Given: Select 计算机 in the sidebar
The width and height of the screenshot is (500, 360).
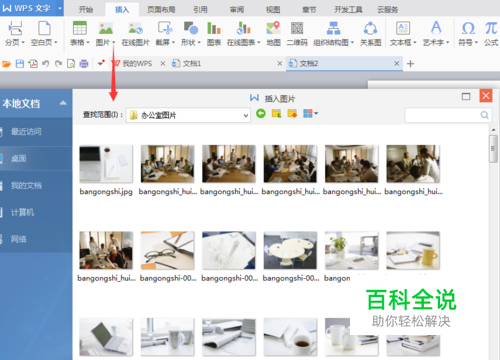Looking at the screenshot, I should (36, 212).
